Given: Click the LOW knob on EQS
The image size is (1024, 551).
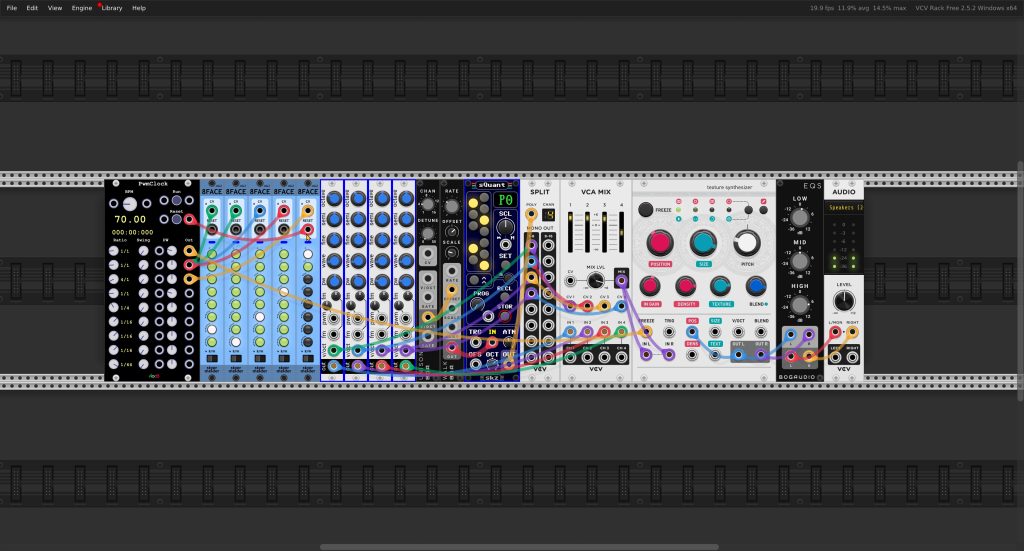Looking at the screenshot, I should pyautogui.click(x=800, y=217).
